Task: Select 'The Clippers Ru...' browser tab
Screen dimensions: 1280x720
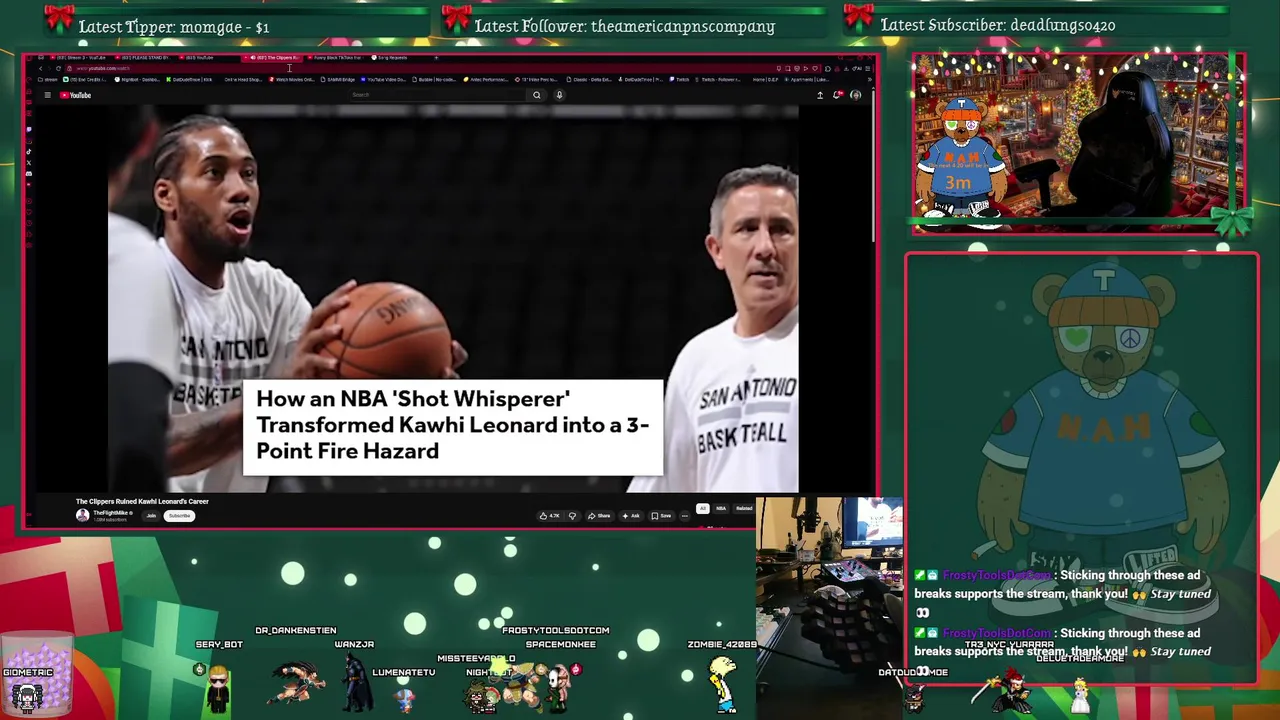Action: 273,58
